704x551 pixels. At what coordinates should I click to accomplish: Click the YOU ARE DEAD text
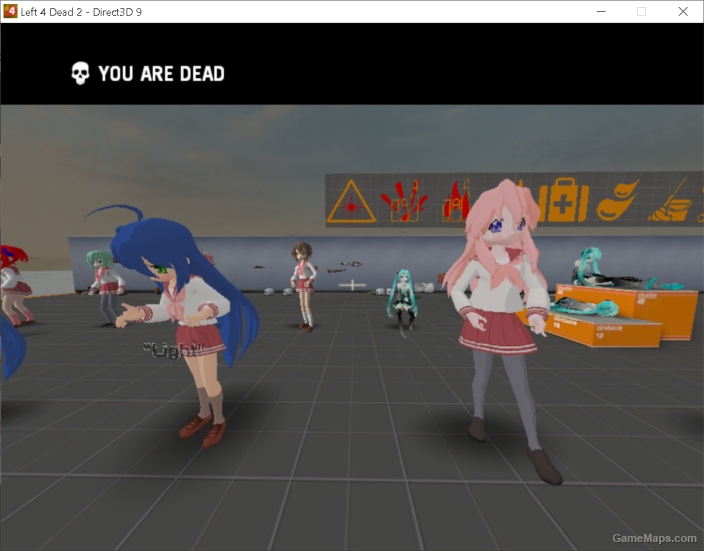(161, 74)
